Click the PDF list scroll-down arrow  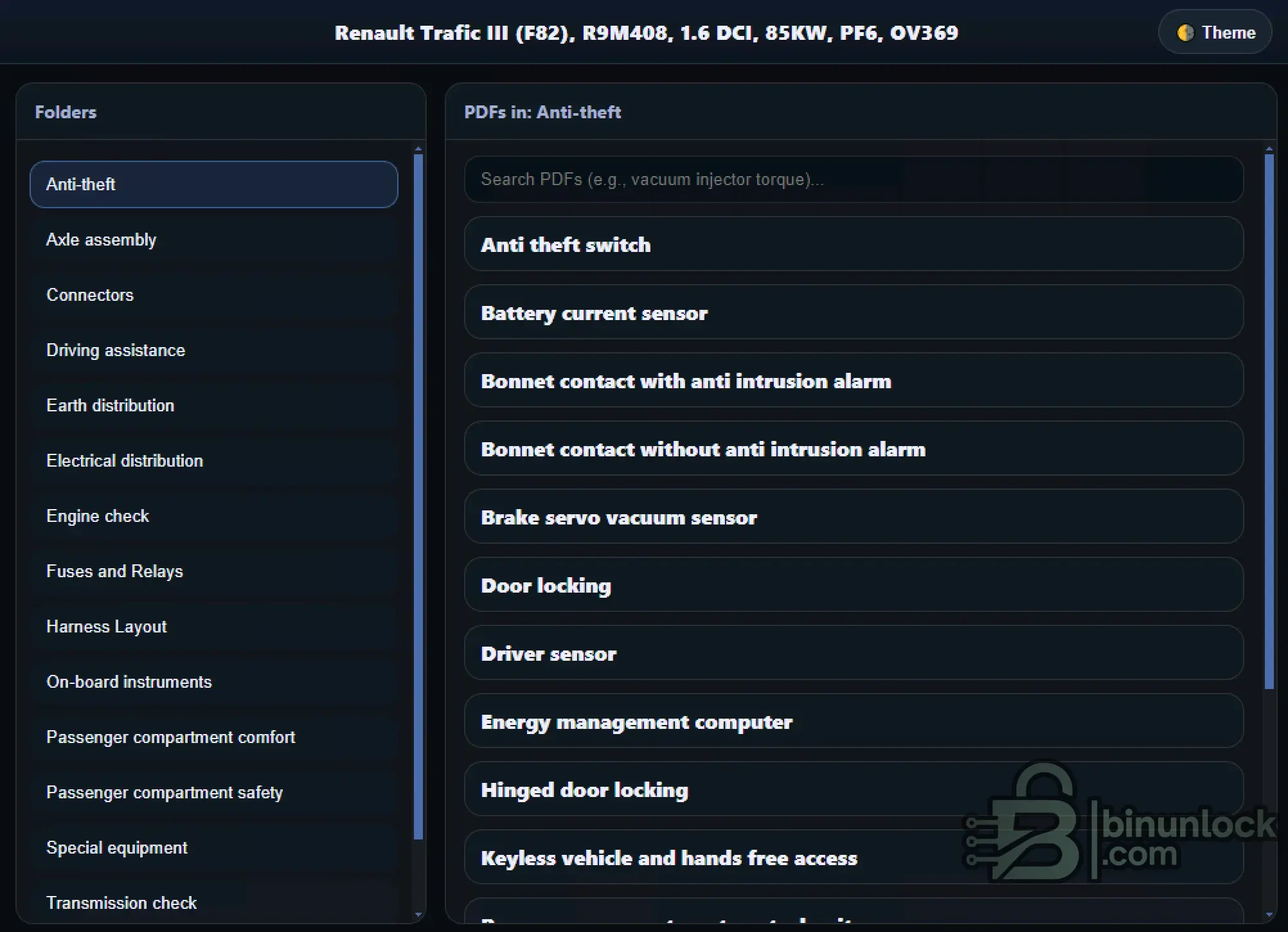1269,915
